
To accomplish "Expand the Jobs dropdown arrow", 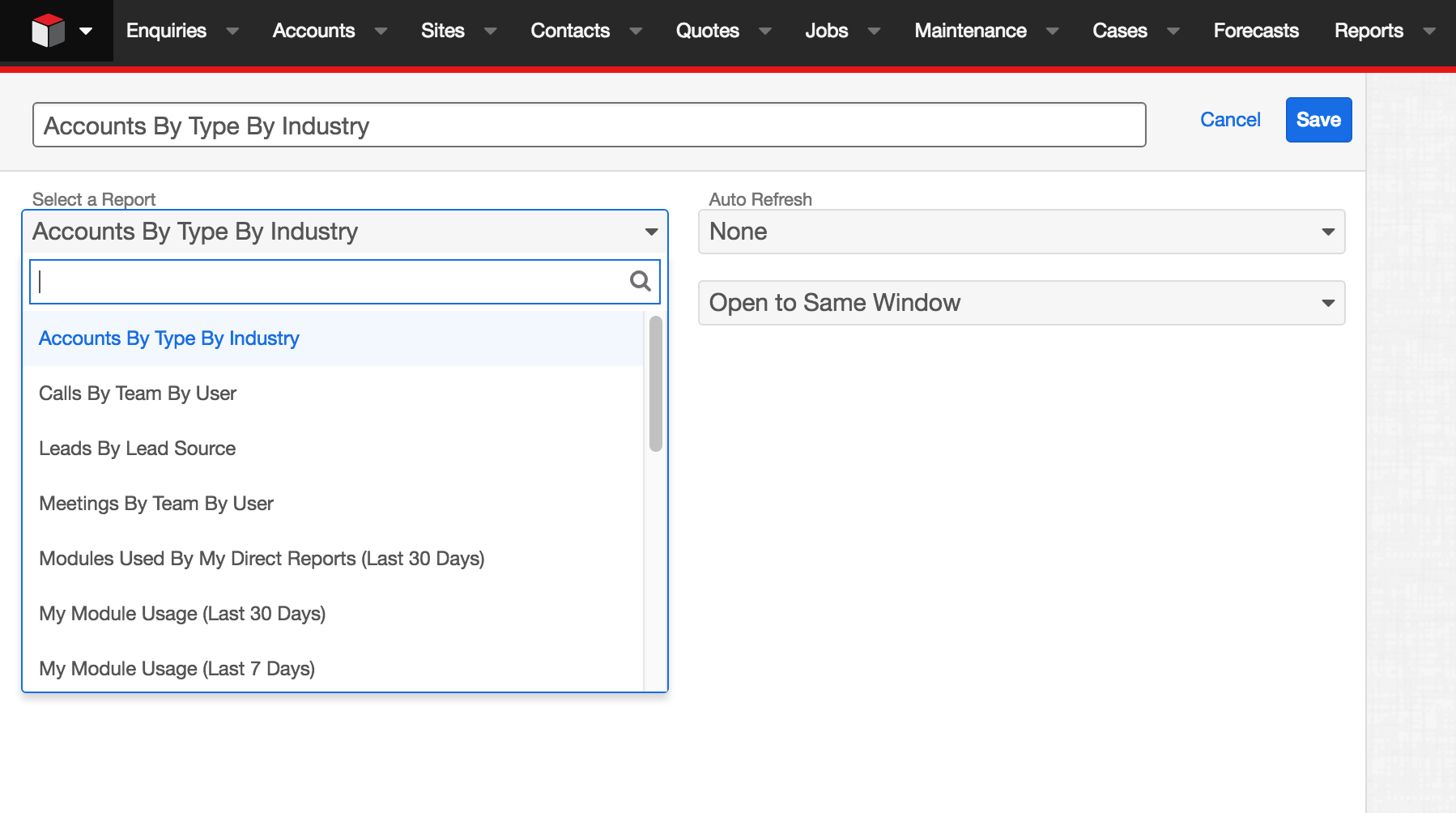I will pos(874,32).
